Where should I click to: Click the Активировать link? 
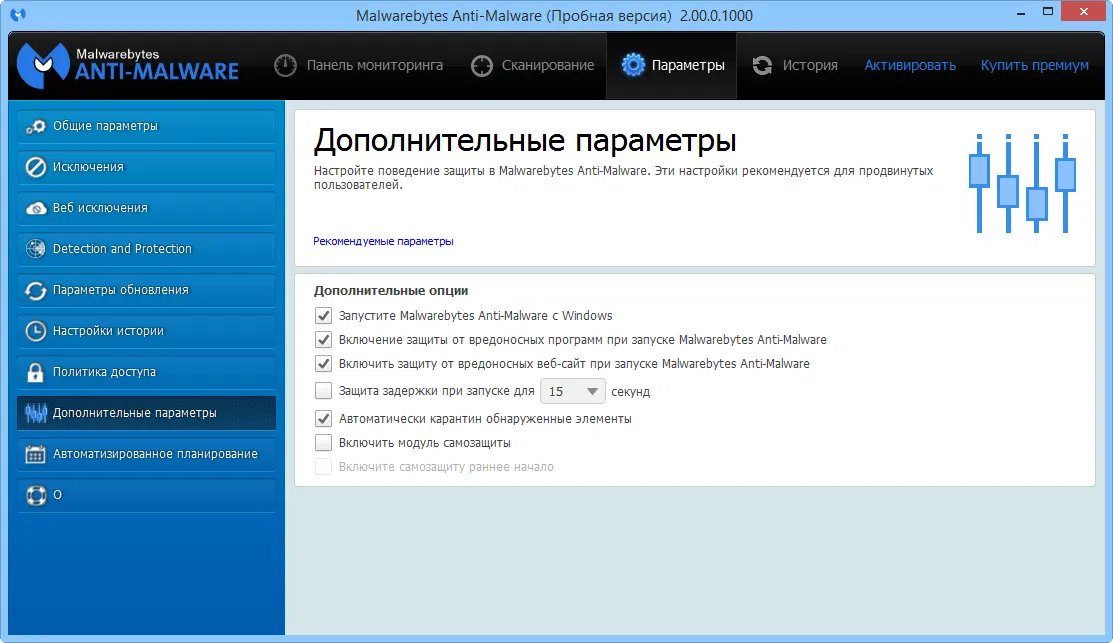pos(909,64)
